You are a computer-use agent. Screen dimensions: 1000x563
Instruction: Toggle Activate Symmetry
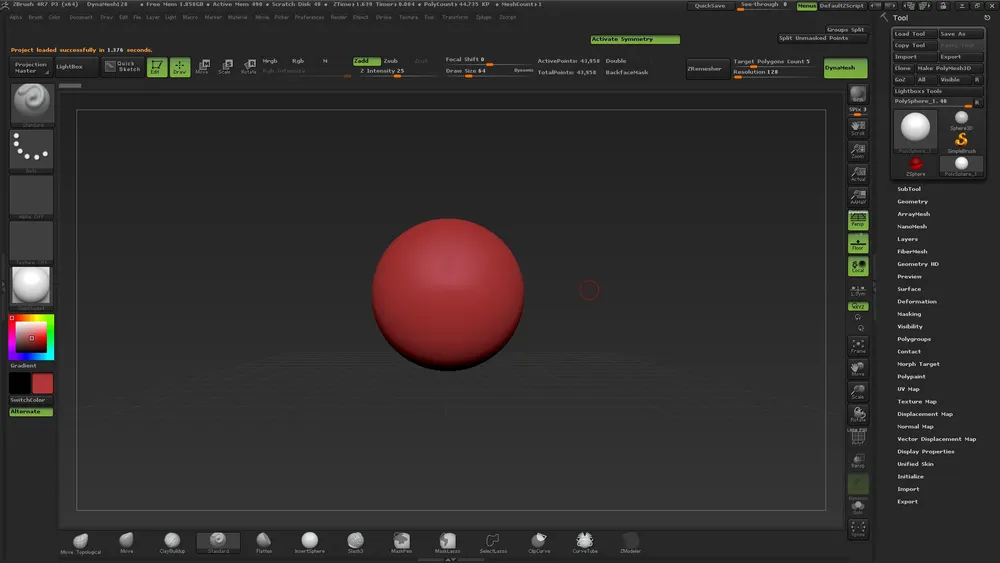(634, 40)
